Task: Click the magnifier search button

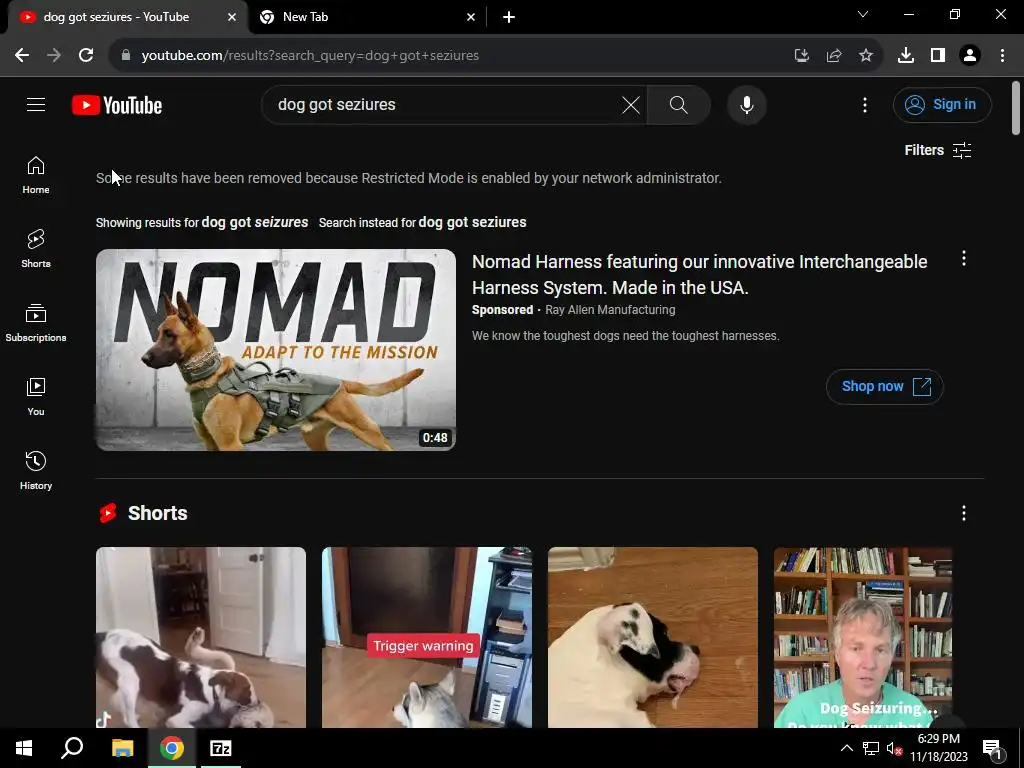Action: (x=679, y=104)
